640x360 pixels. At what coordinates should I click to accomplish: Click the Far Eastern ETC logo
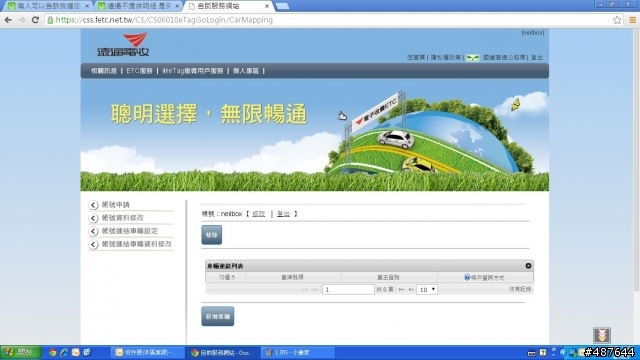pyautogui.click(x=123, y=45)
